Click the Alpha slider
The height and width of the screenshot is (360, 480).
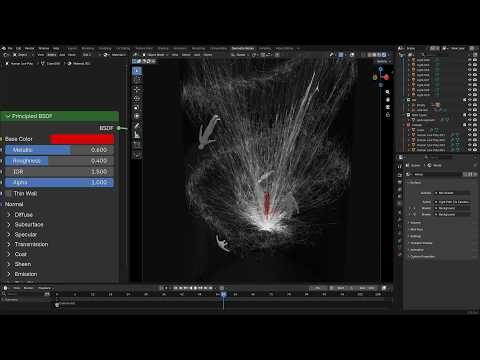[x=59, y=183]
